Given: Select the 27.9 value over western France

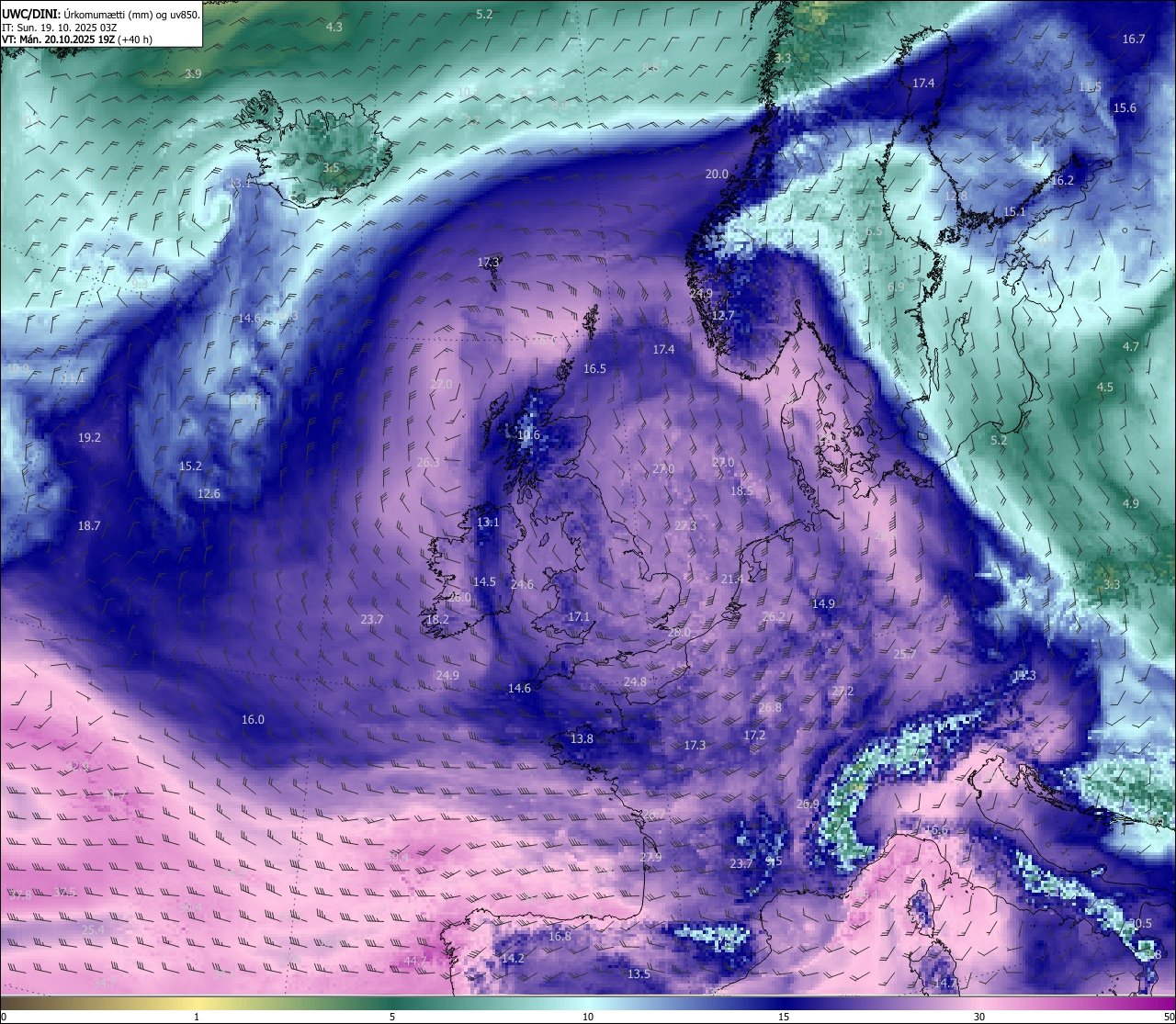Looking at the screenshot, I should [x=650, y=858].
